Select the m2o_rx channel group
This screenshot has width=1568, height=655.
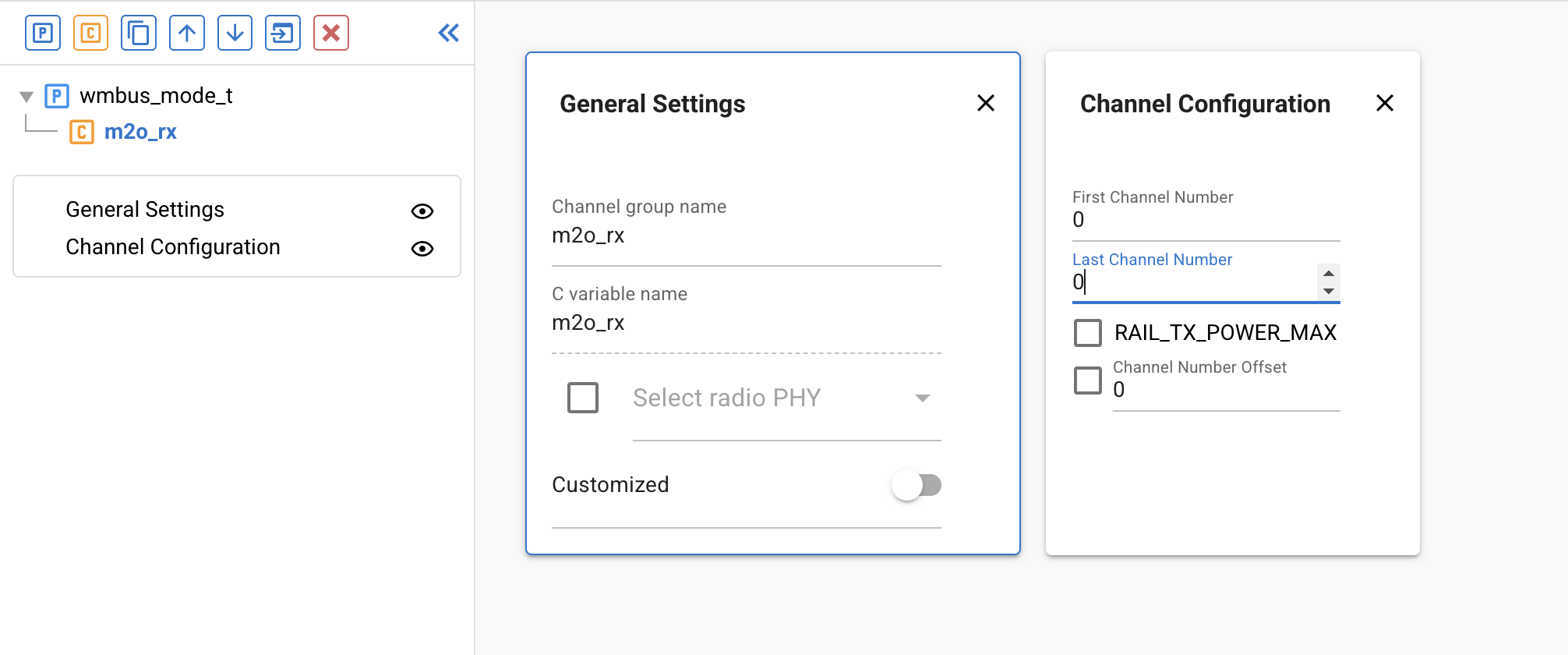(140, 132)
